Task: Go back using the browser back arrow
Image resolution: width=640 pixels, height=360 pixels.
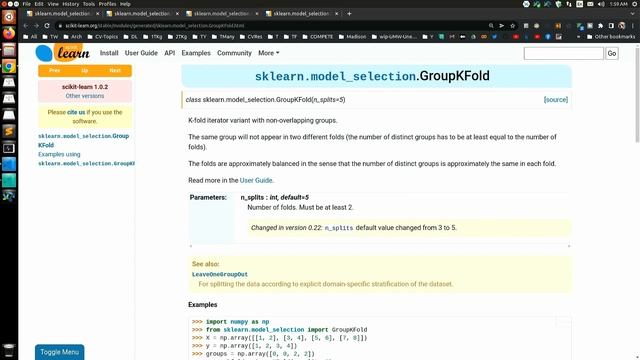Action: click(26, 25)
